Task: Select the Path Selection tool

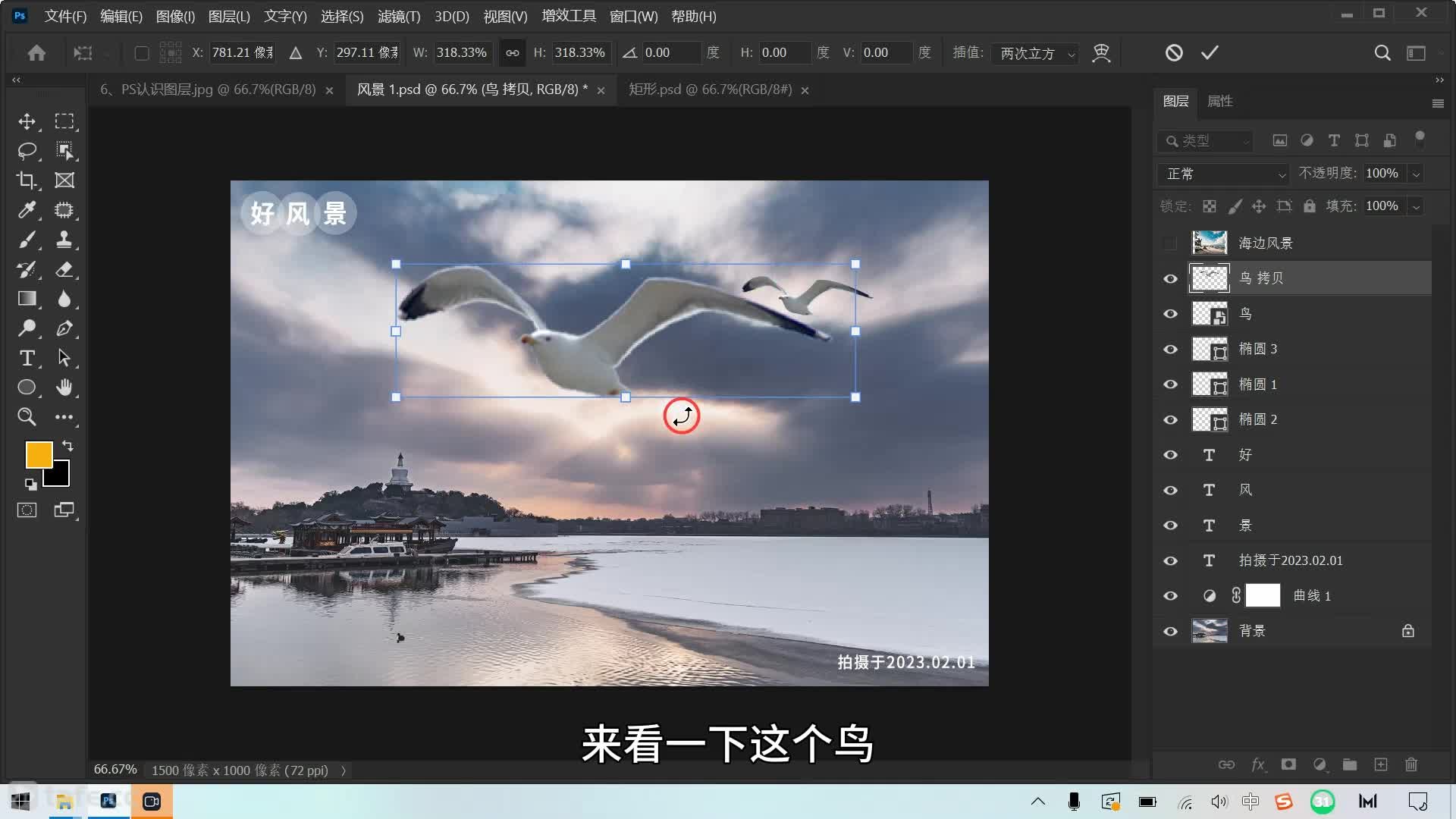Action: tap(64, 358)
